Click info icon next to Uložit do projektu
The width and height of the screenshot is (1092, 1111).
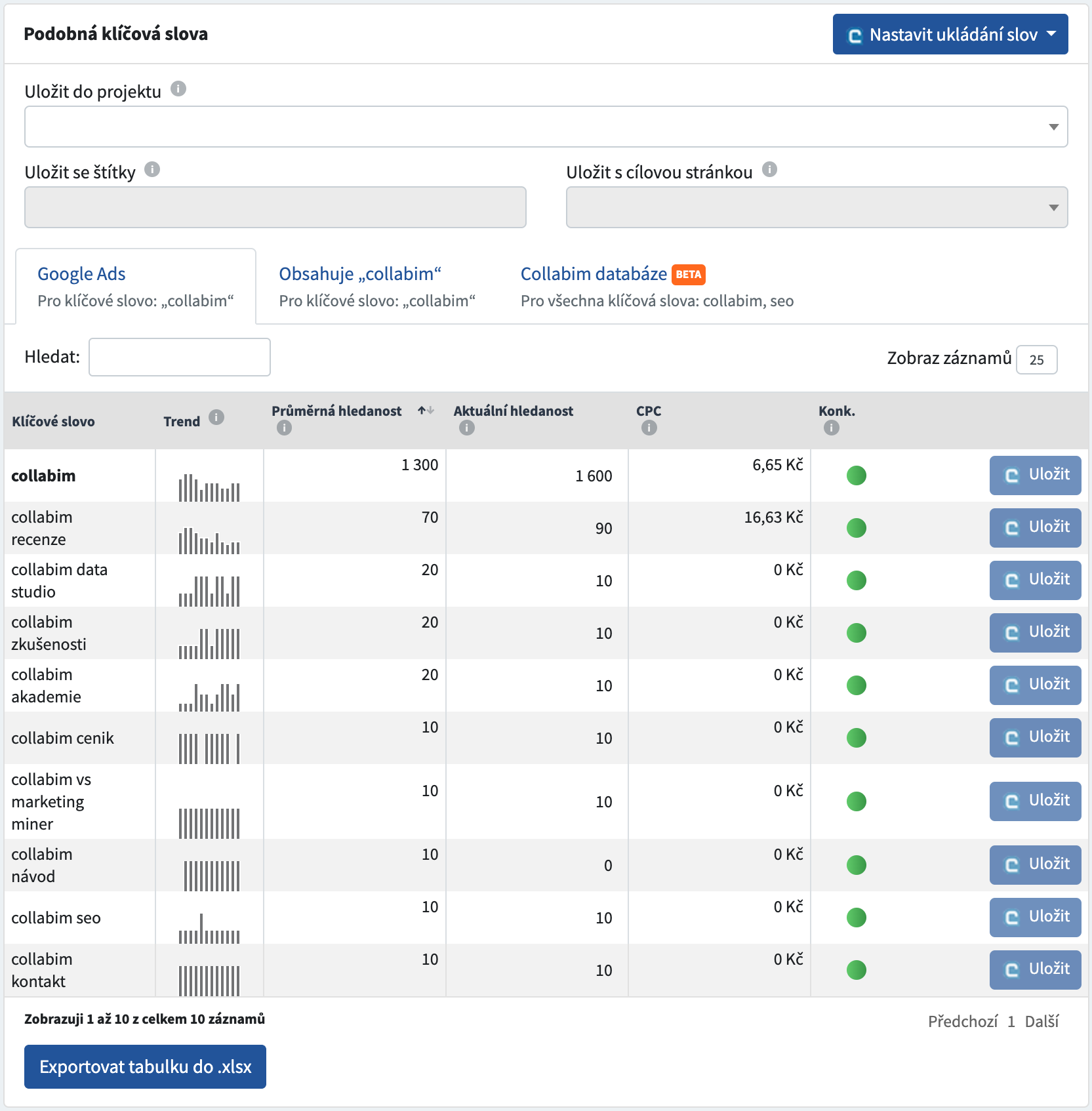pos(178,89)
